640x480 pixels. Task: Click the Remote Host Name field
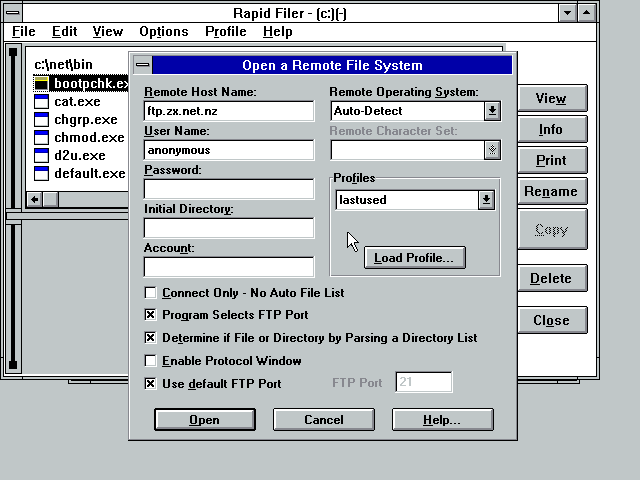pos(229,111)
